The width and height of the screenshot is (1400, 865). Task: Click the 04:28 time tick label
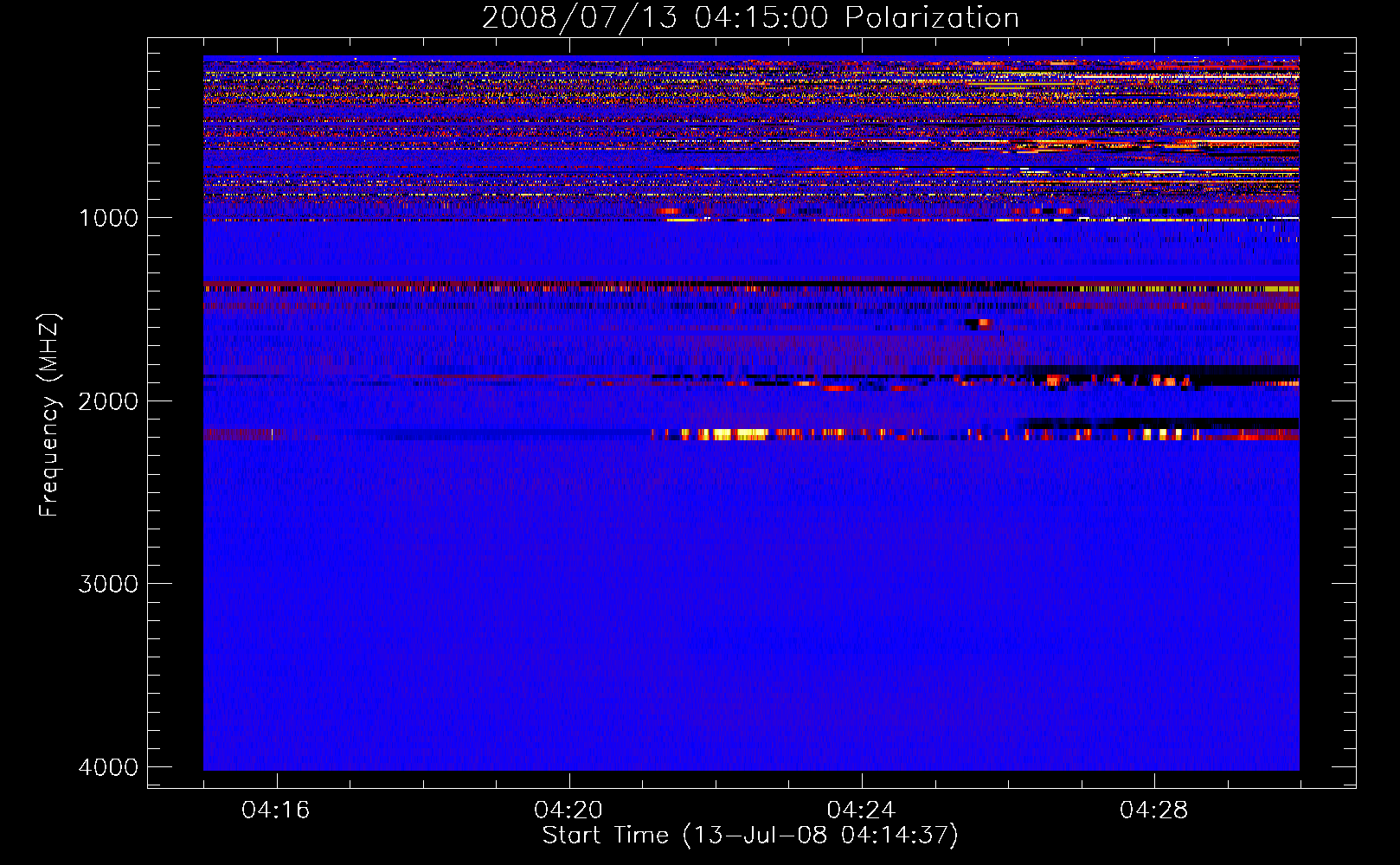pos(1154,811)
